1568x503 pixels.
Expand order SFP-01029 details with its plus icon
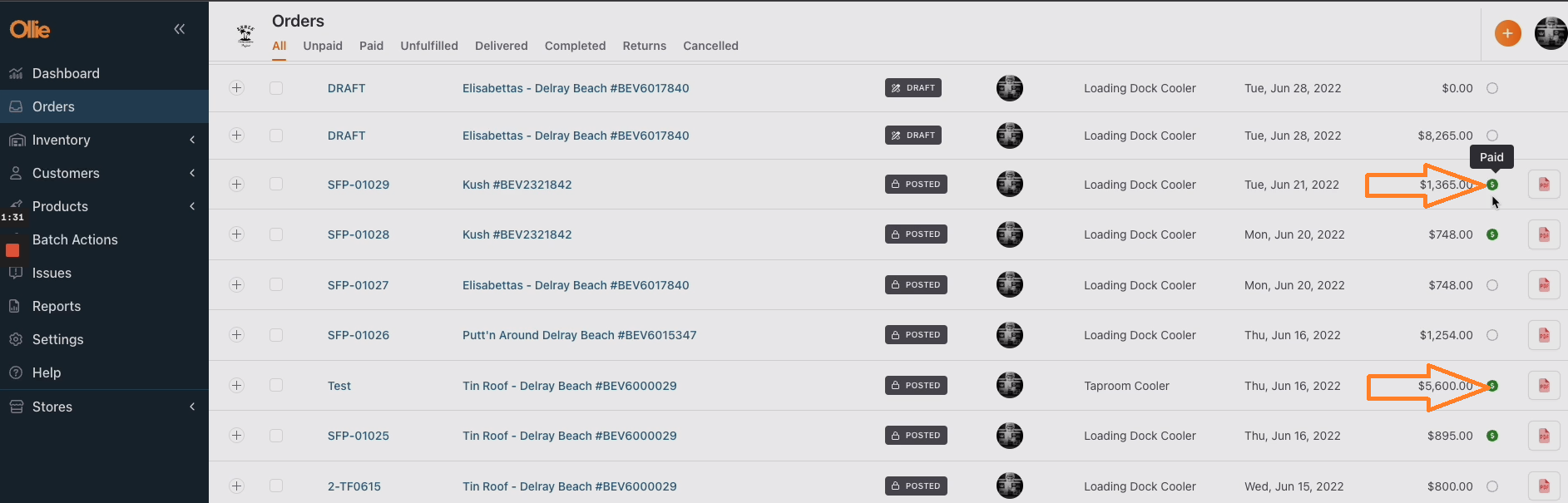[x=237, y=185]
